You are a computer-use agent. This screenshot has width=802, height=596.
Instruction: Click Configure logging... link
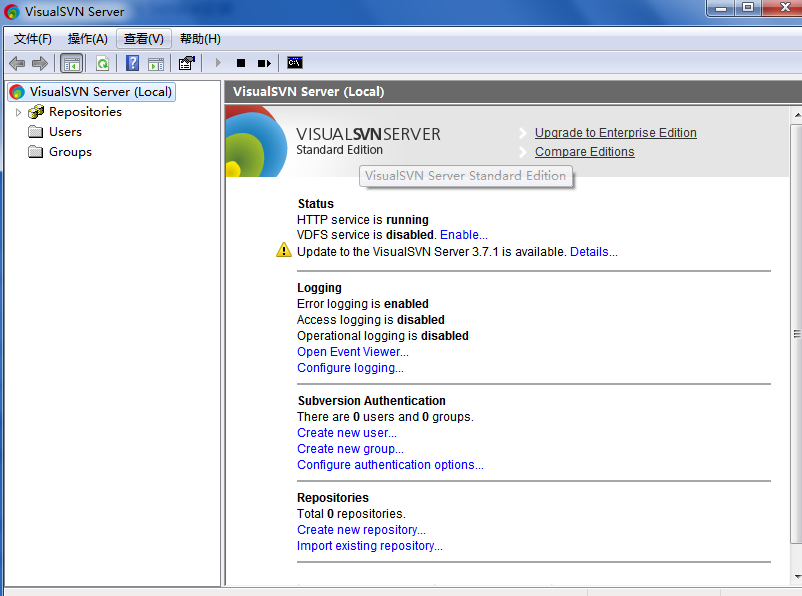click(x=350, y=368)
